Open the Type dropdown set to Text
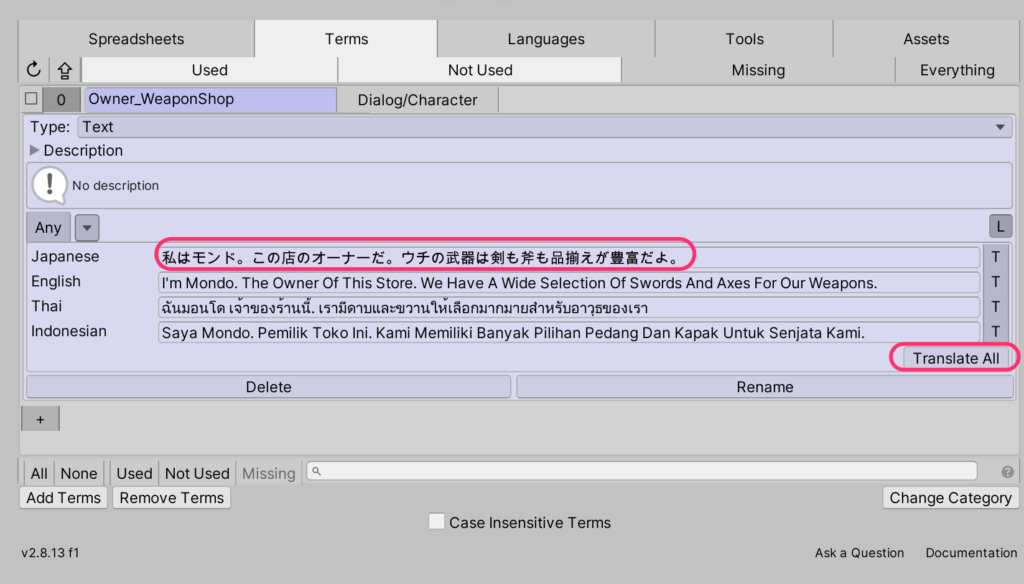 (544, 127)
